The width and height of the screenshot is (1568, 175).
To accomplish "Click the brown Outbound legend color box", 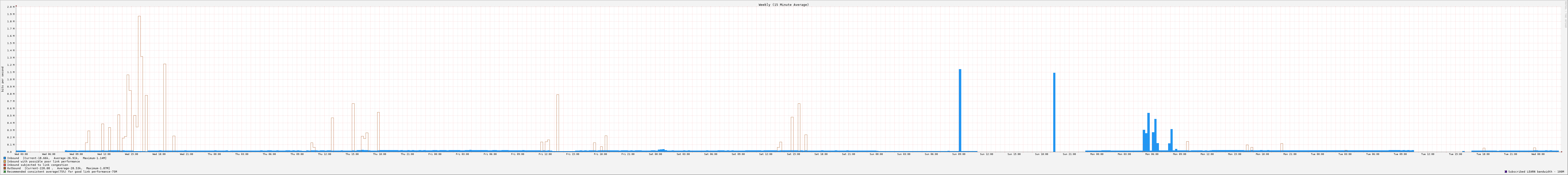I will tap(5, 168).
